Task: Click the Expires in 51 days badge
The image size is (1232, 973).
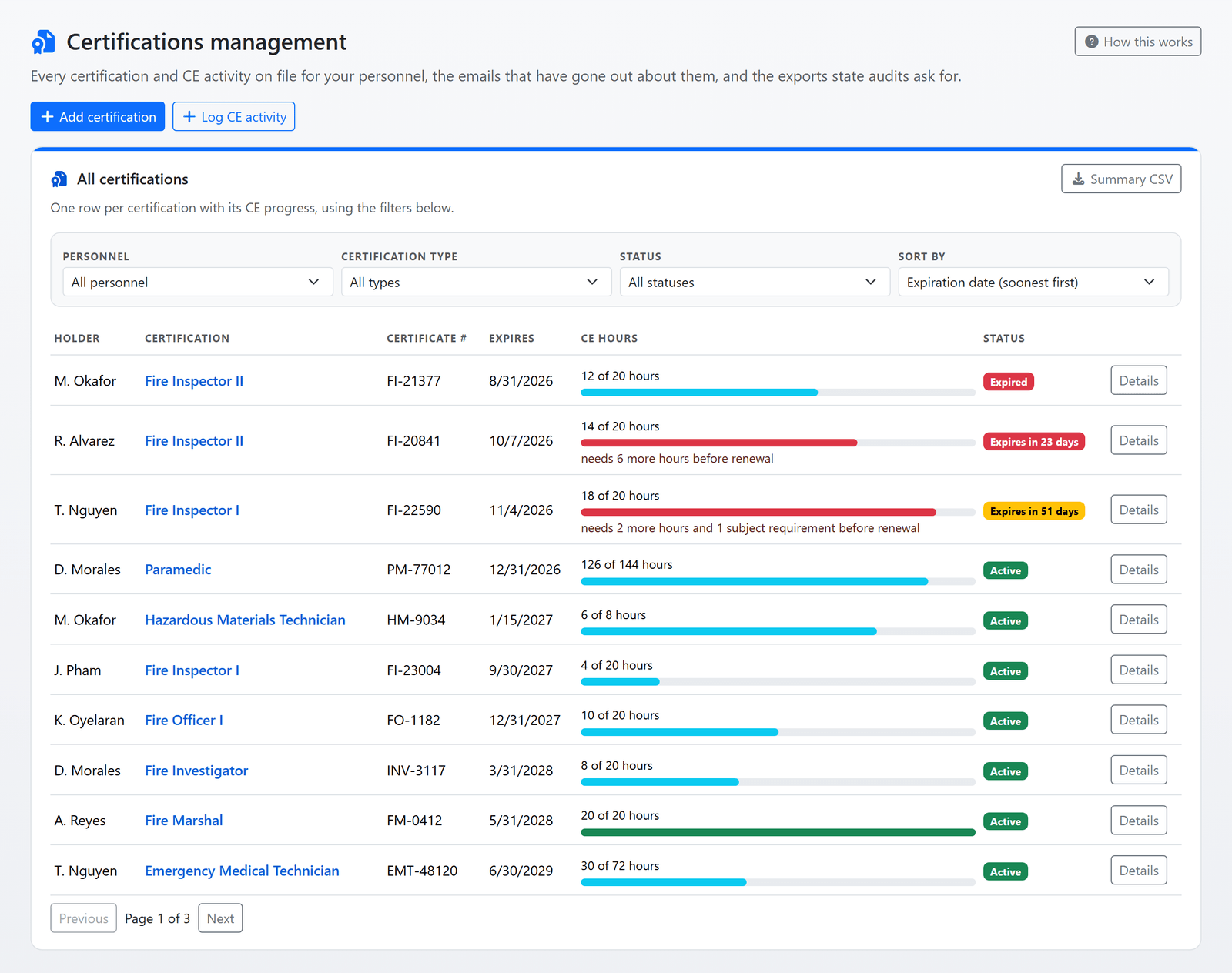Action: (1034, 511)
